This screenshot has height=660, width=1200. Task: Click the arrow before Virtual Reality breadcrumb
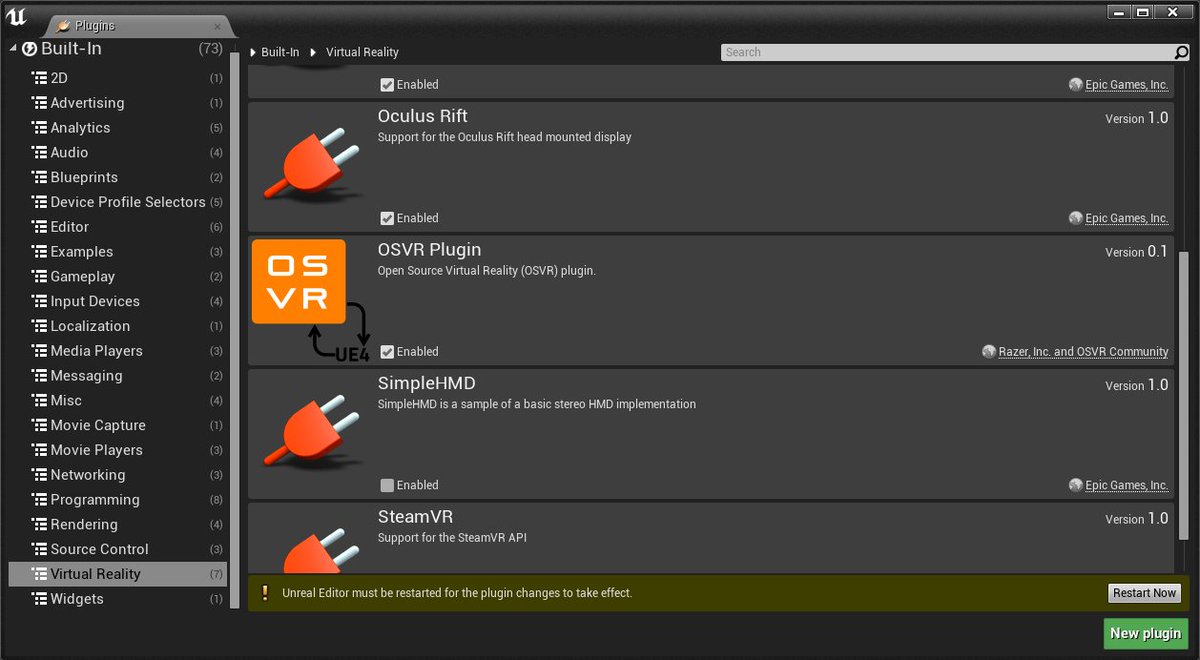[x=313, y=52]
